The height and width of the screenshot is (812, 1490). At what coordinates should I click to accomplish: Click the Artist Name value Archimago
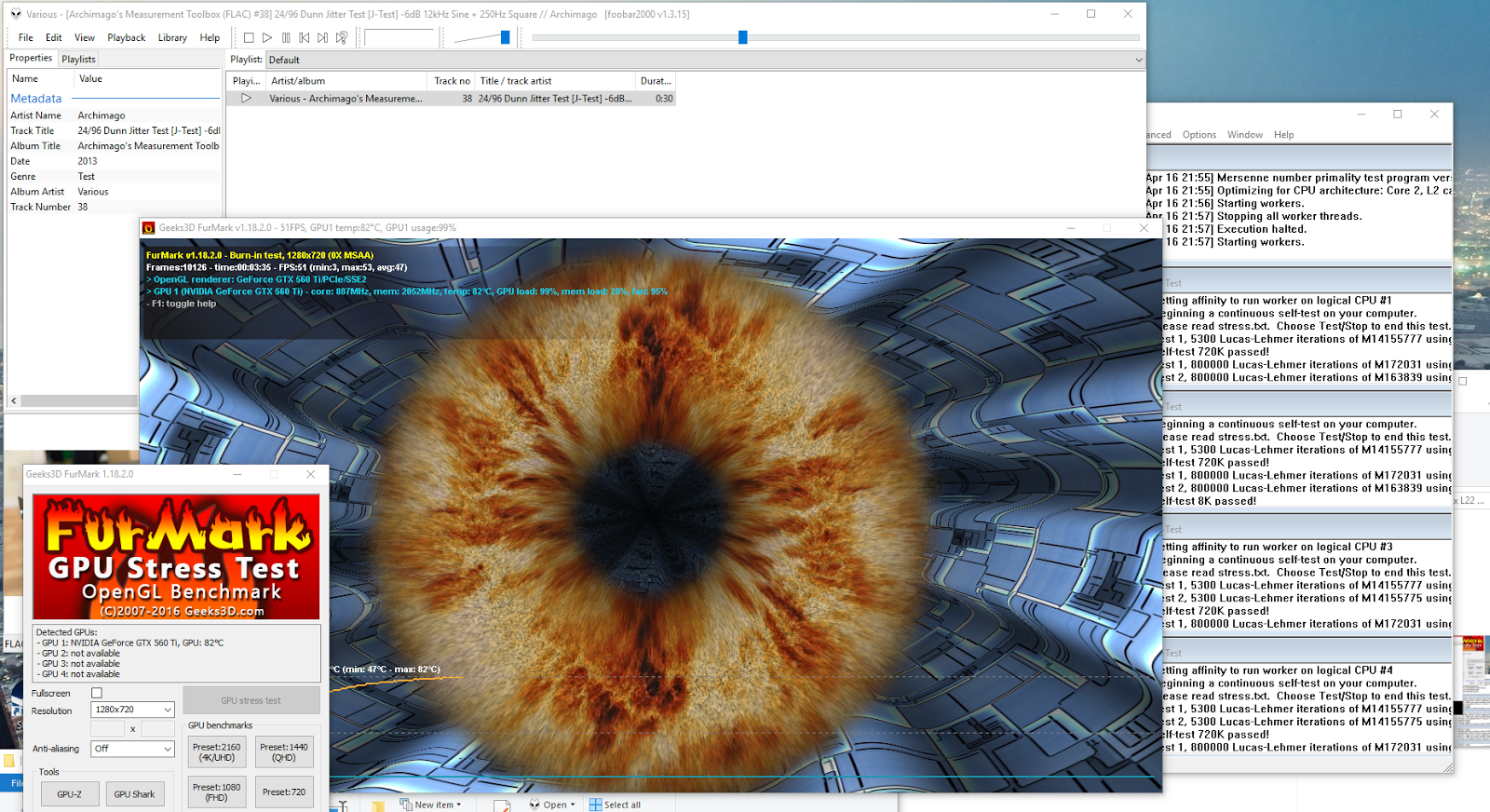(x=102, y=115)
